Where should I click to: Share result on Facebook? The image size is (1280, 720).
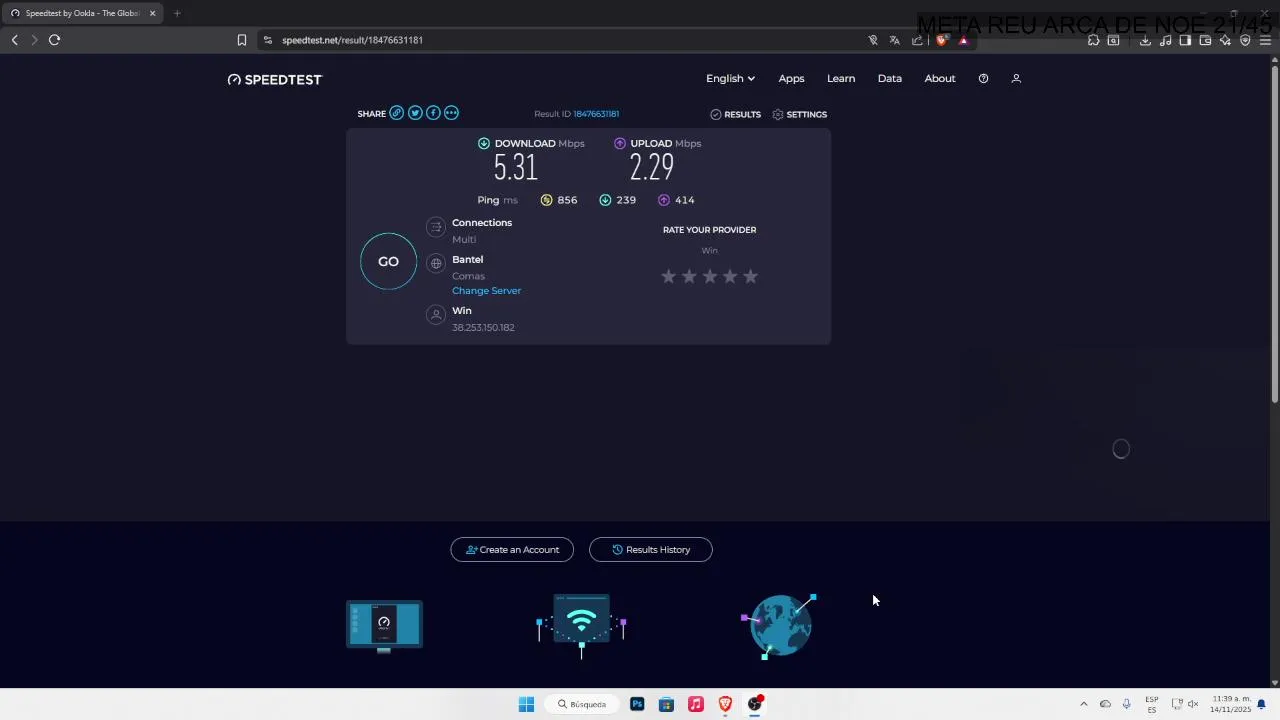(x=433, y=113)
